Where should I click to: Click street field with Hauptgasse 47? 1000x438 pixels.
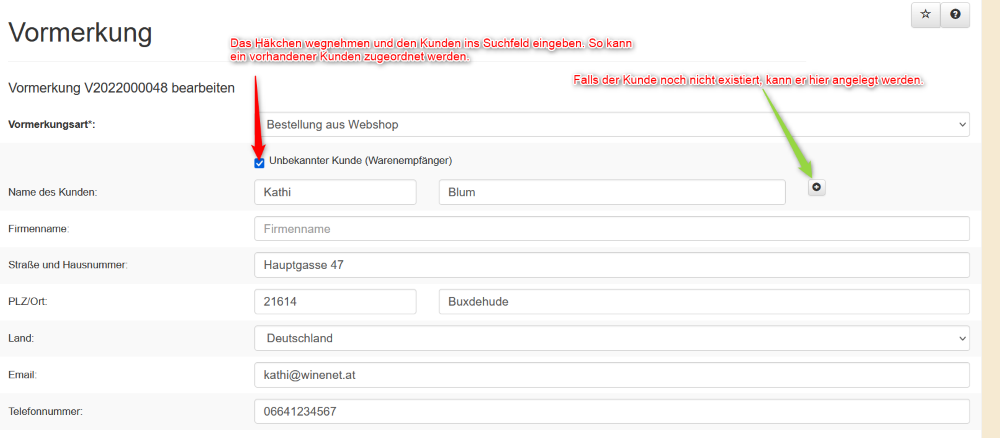click(612, 265)
